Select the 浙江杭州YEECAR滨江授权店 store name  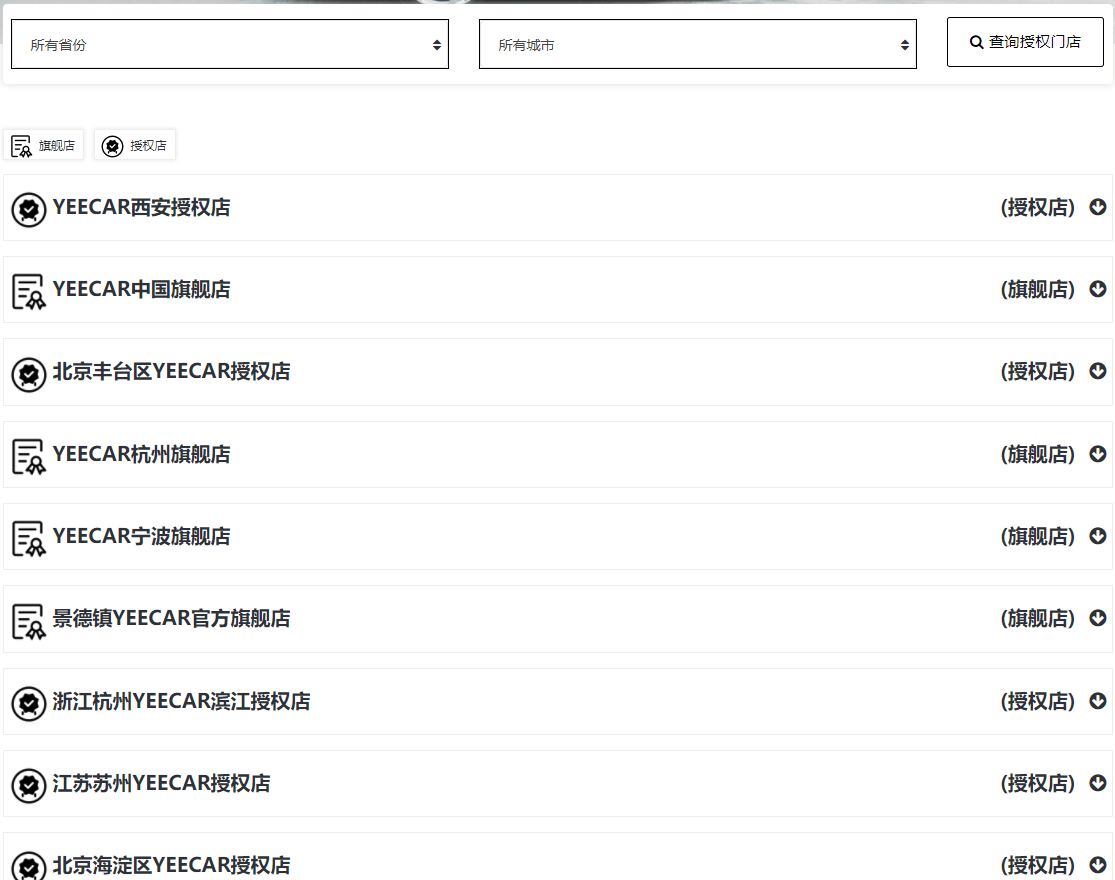pyautogui.click(x=181, y=702)
